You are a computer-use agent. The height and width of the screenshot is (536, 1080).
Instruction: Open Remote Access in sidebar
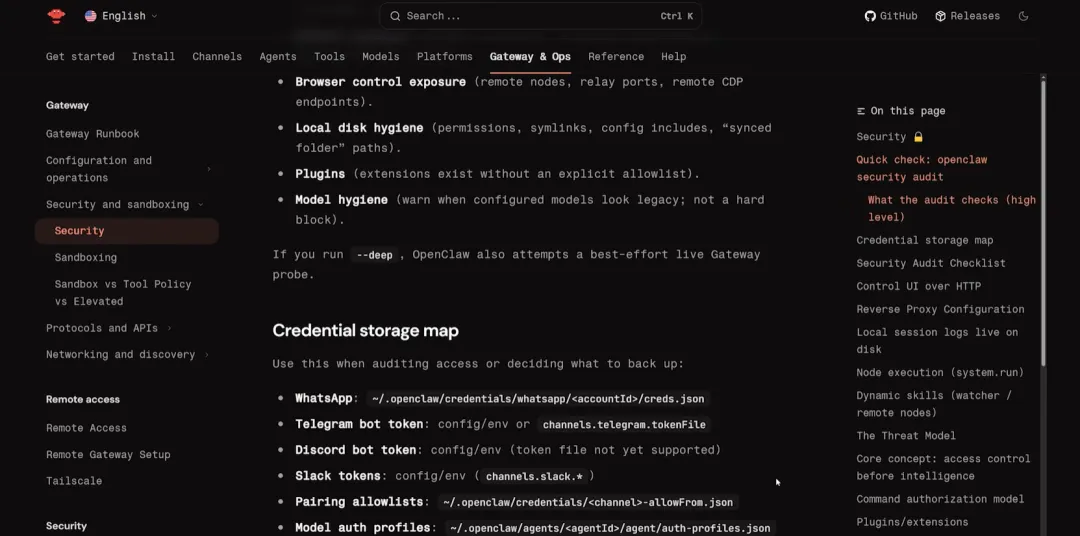point(86,428)
